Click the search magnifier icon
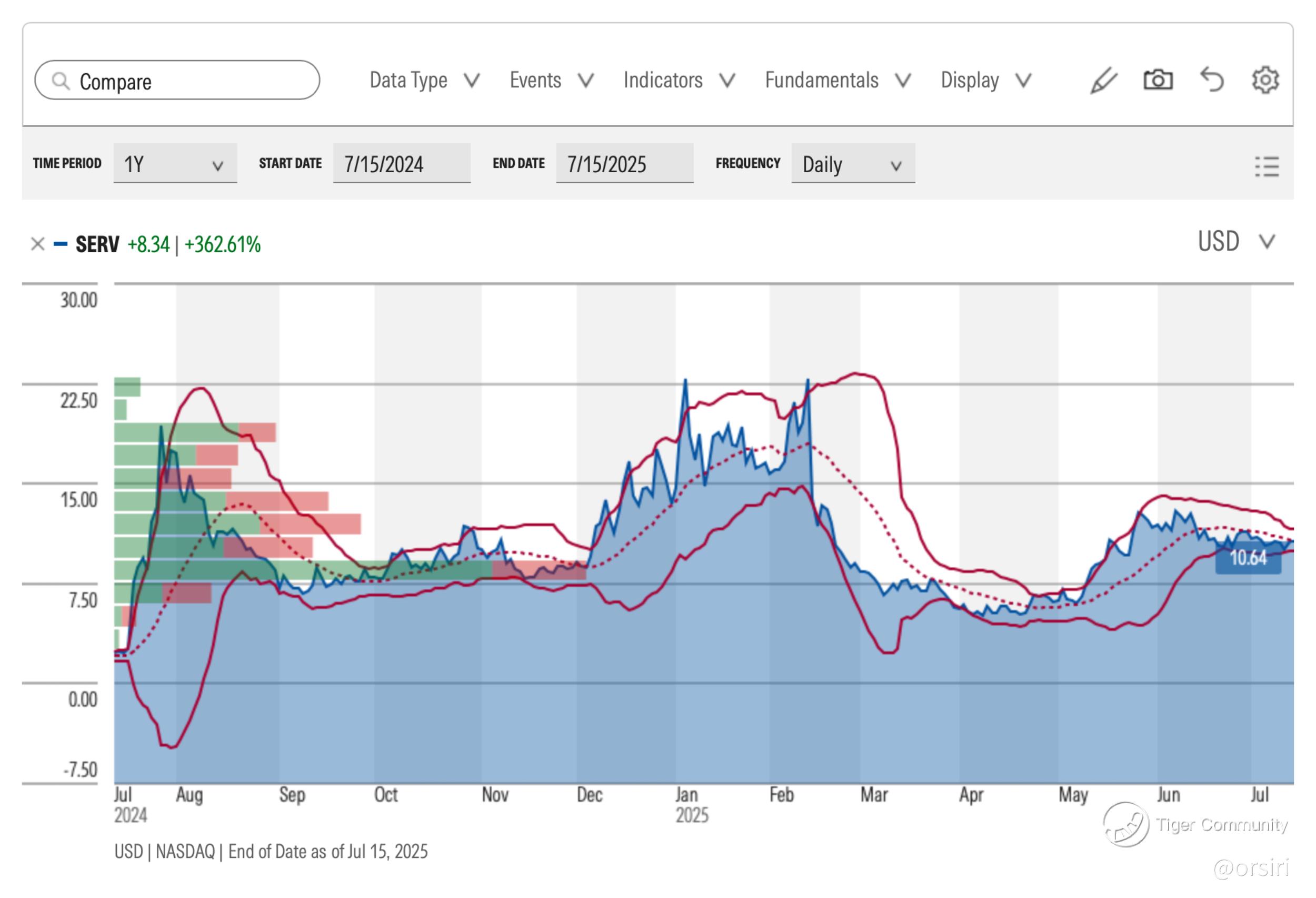 (61, 81)
